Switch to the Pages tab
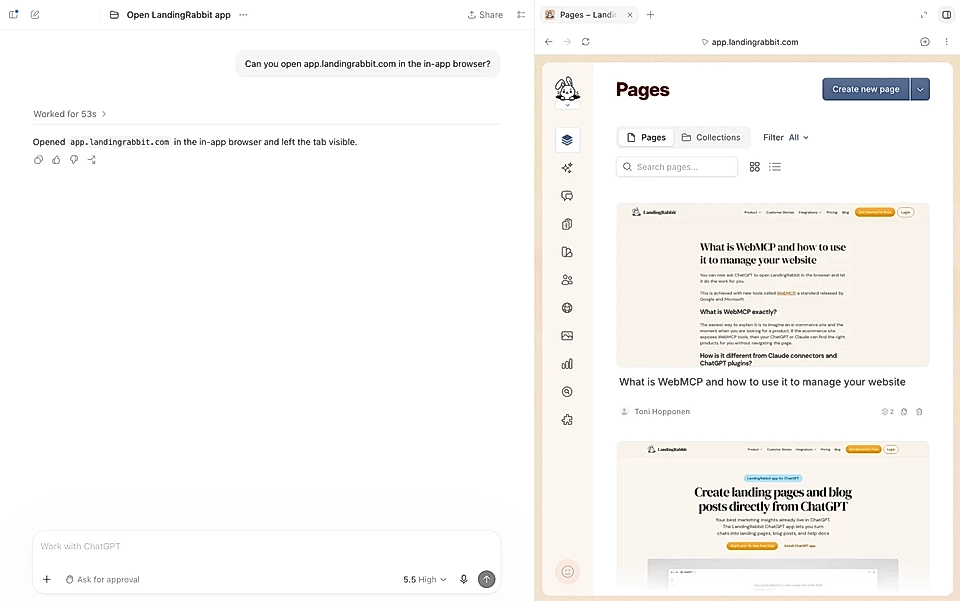Image resolution: width=960 pixels, height=601 pixels. (x=646, y=137)
